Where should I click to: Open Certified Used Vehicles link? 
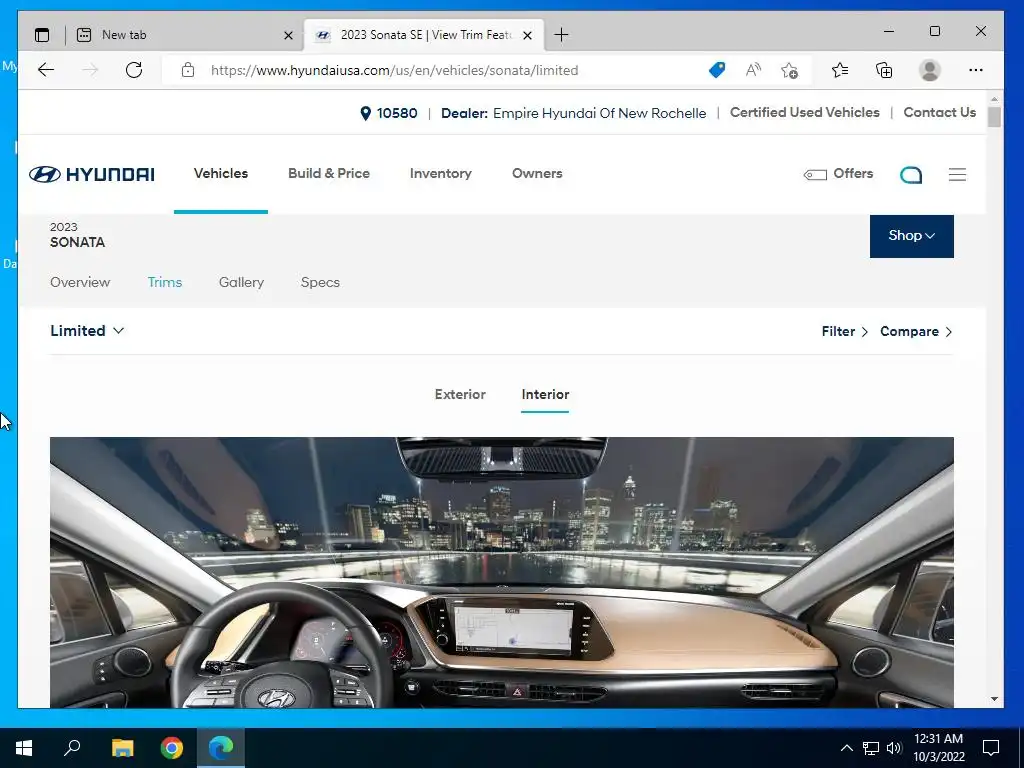805,112
